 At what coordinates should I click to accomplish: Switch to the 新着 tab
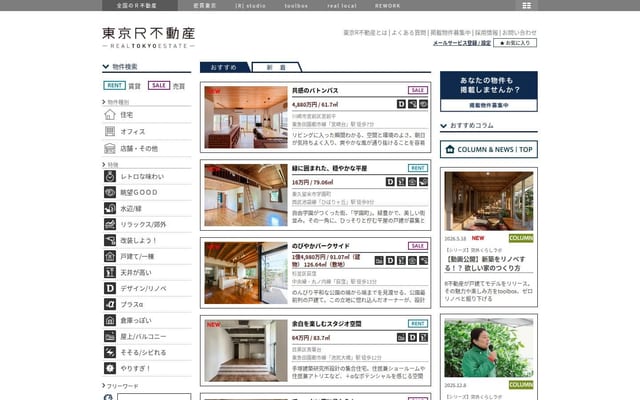tap(276, 67)
